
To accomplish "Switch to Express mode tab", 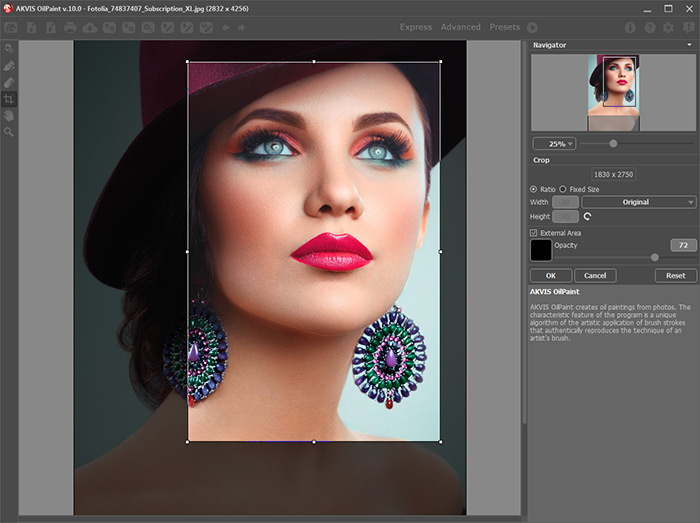I will pos(416,27).
